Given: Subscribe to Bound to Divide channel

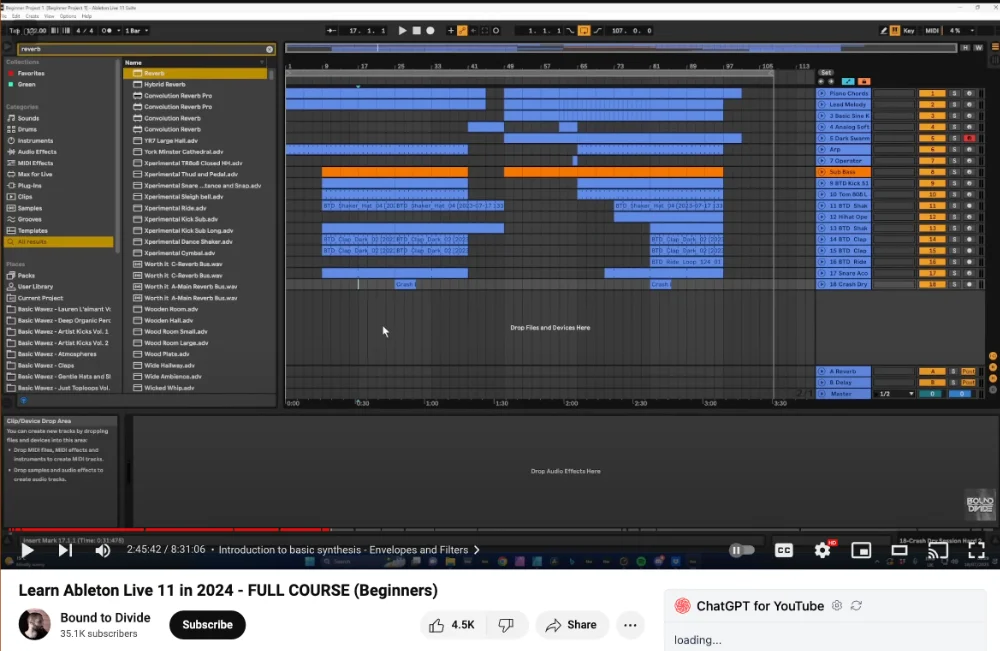Looking at the screenshot, I should [207, 624].
